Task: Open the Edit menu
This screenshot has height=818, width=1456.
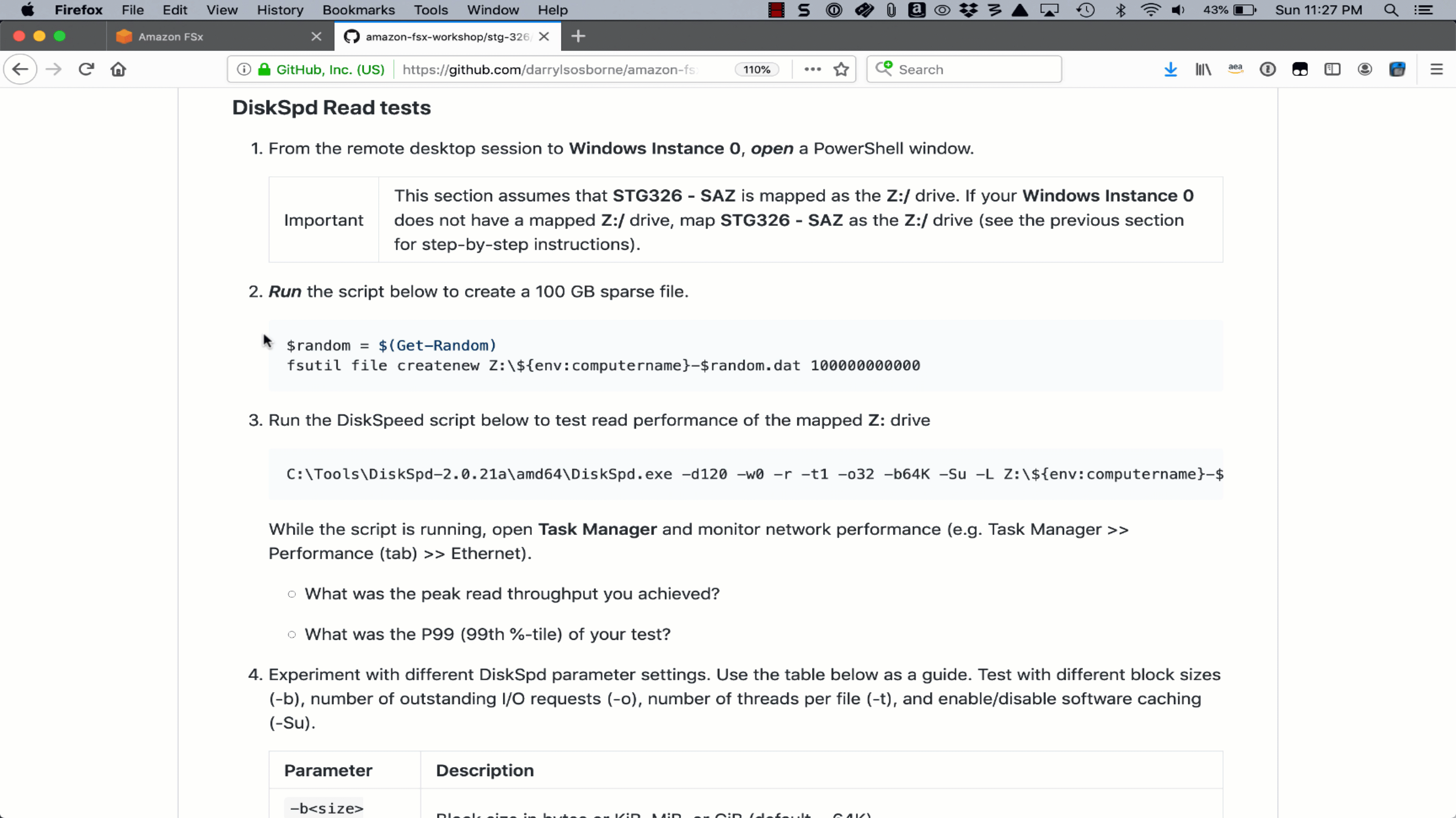Action: click(x=175, y=9)
